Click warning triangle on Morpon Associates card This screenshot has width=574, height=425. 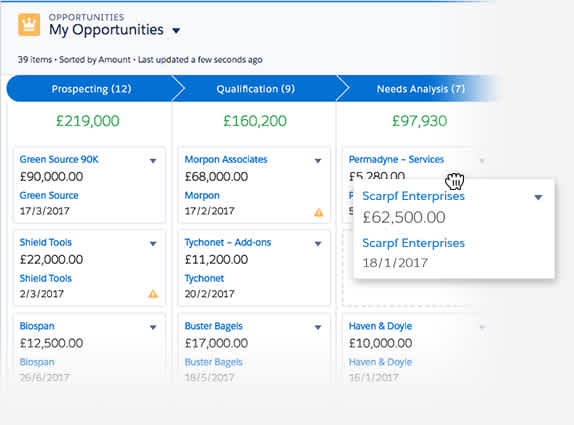[319, 212]
